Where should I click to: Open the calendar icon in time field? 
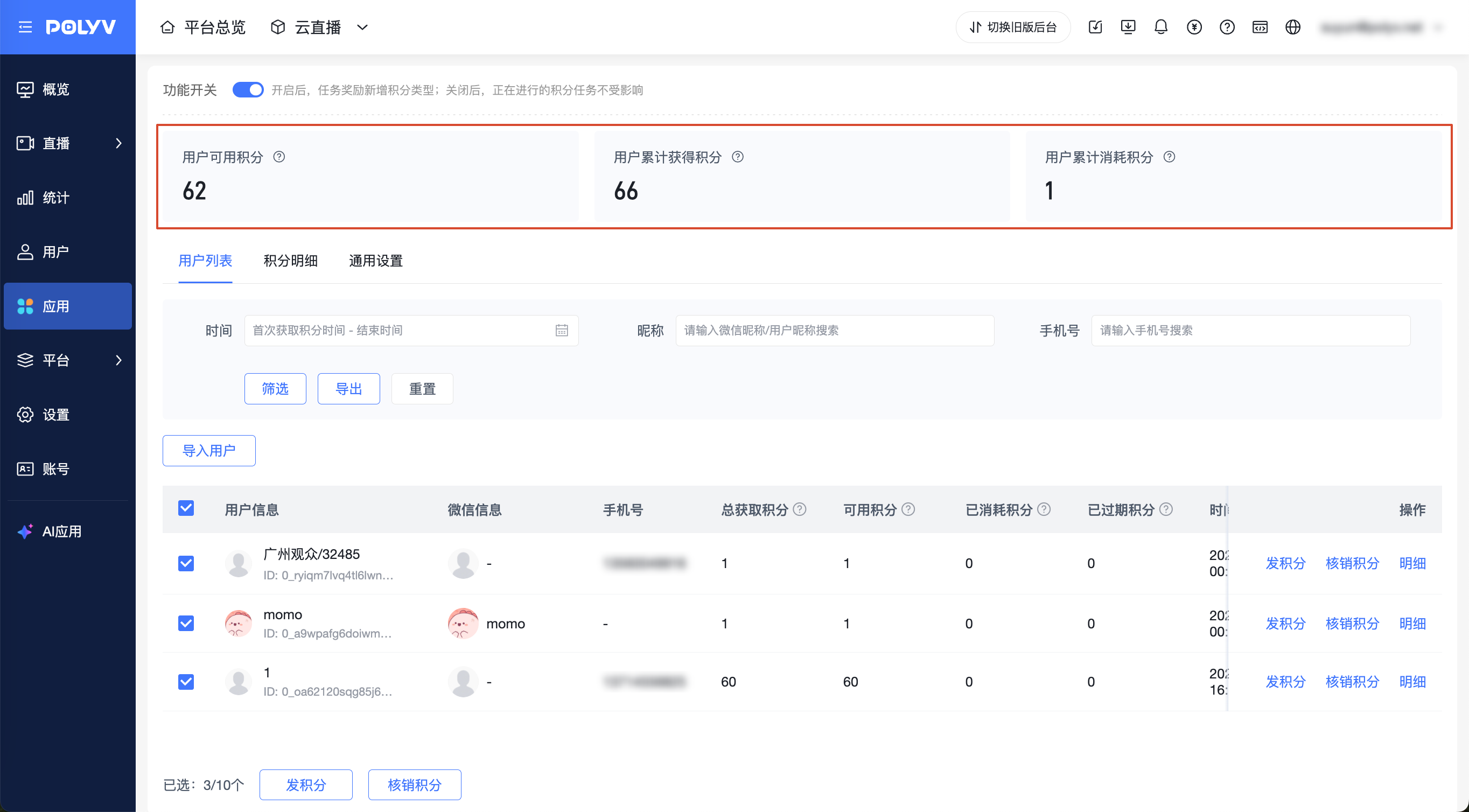click(x=562, y=330)
